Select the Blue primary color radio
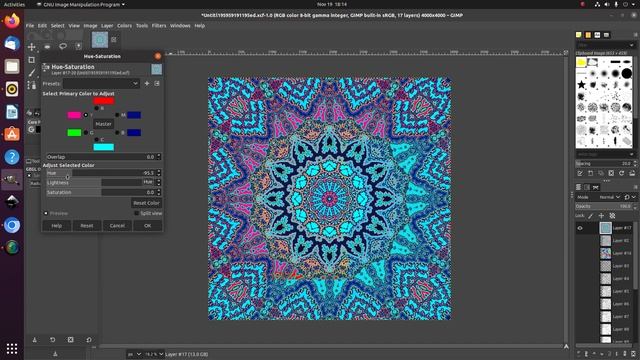The image size is (640, 360). pyautogui.click(x=117, y=133)
